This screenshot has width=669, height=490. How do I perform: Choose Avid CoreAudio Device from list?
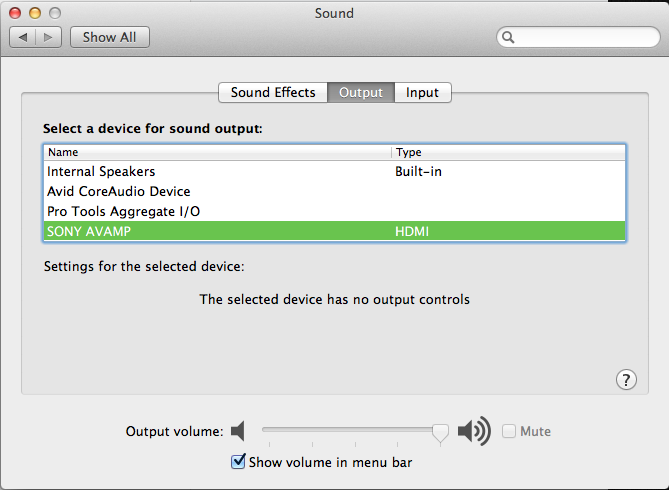click(118, 191)
